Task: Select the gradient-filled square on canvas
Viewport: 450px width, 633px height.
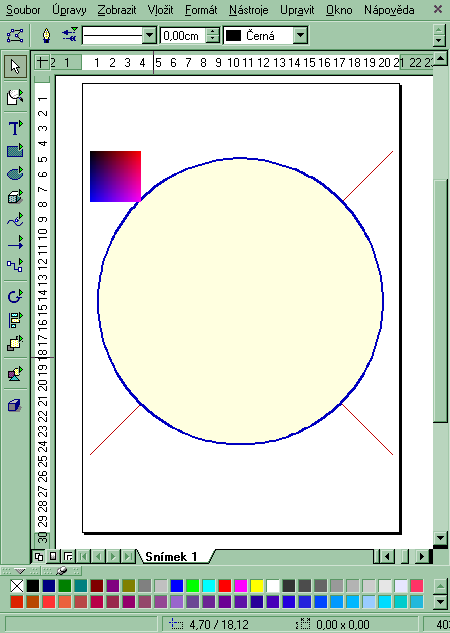Action: click(x=115, y=176)
